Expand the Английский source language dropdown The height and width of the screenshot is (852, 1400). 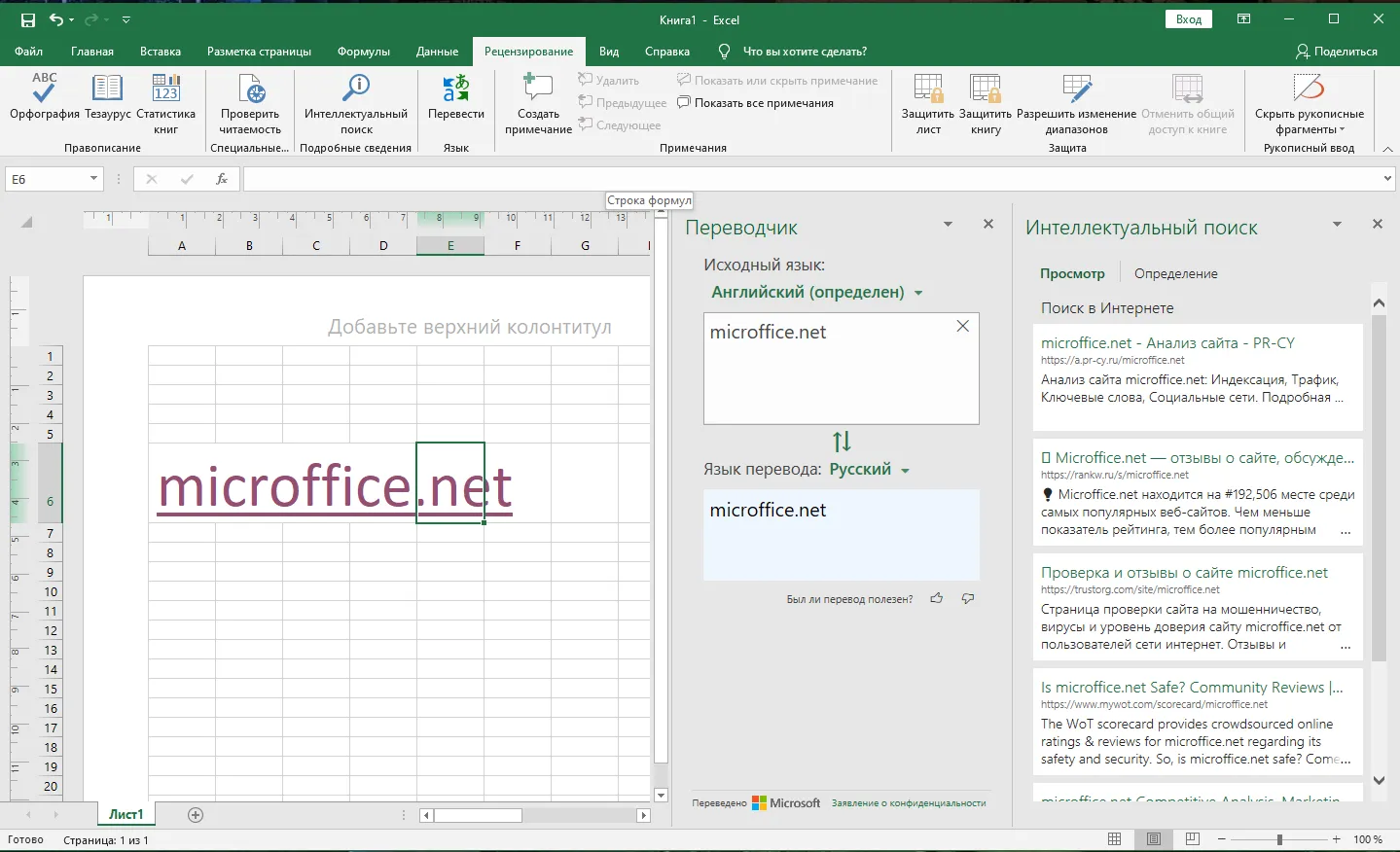[817, 292]
